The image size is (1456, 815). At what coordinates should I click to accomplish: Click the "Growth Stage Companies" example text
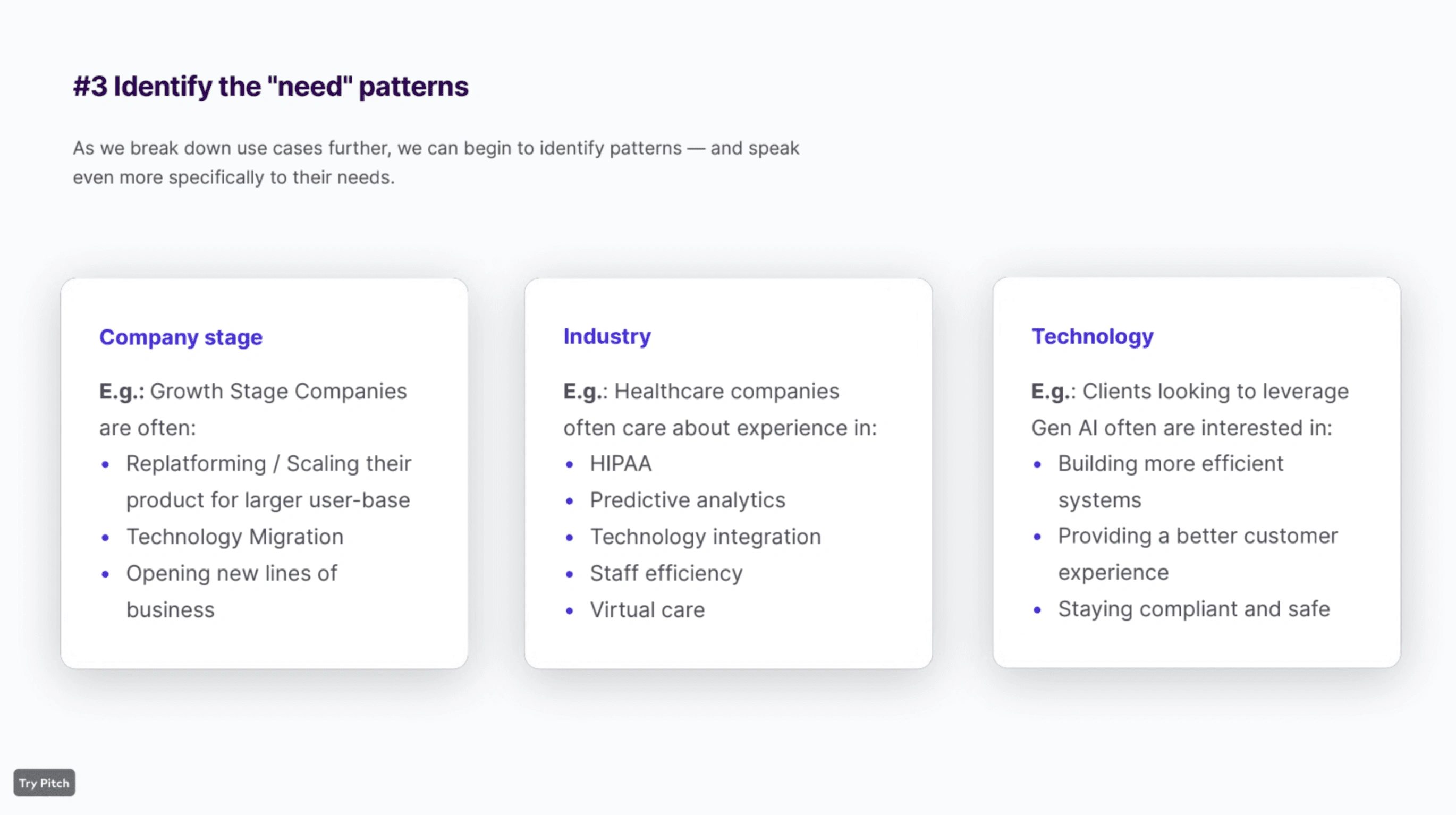pyautogui.click(x=278, y=391)
